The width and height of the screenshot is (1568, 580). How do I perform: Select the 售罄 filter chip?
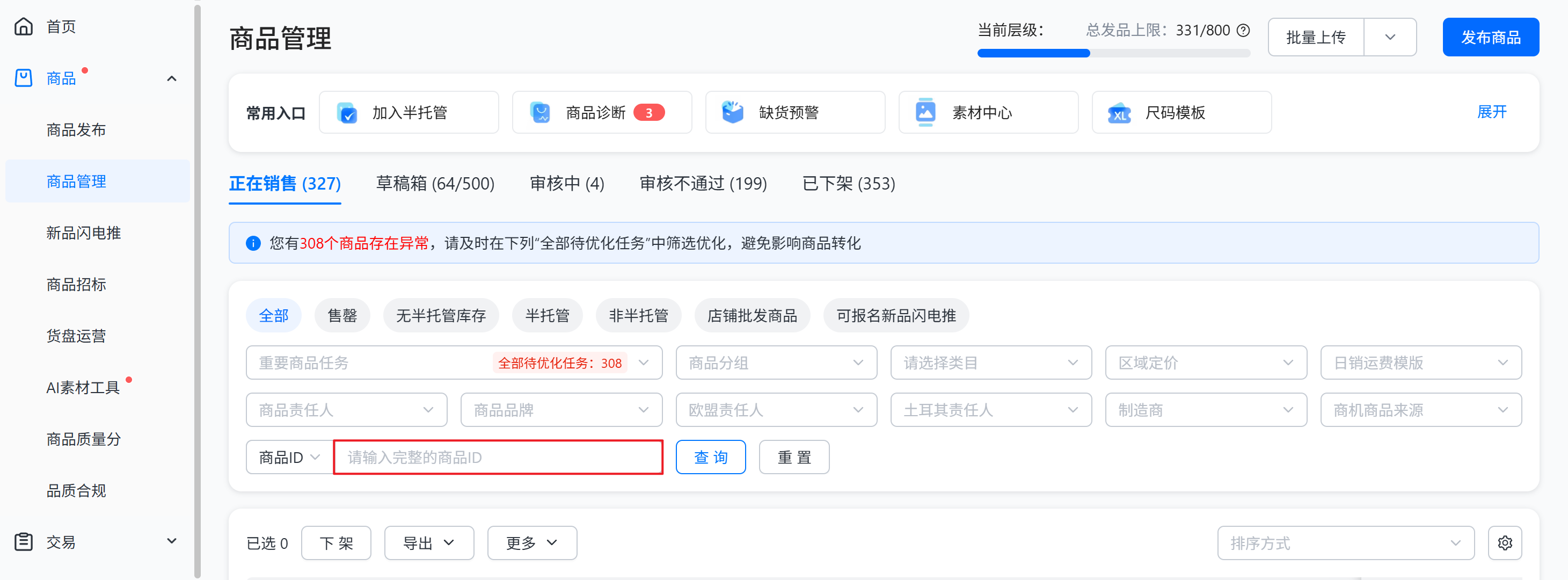(x=342, y=316)
